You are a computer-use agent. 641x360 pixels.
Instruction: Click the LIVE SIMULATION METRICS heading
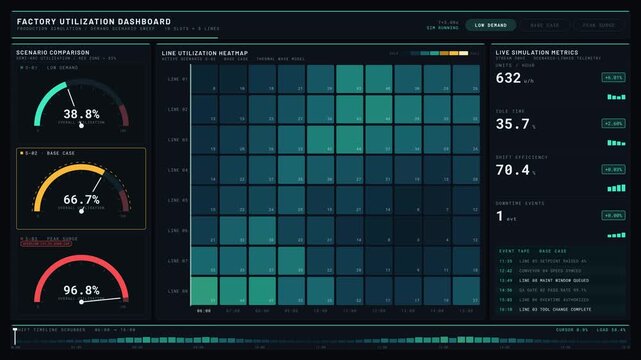click(537, 52)
